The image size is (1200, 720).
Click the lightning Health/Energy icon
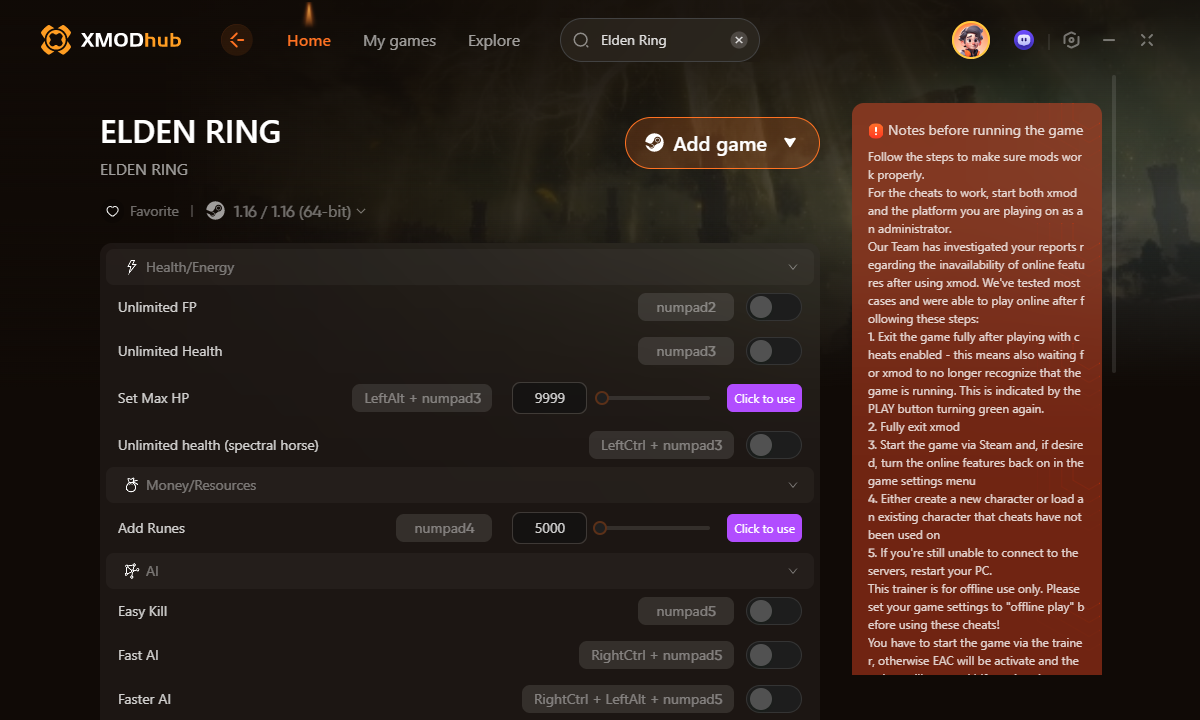131,267
